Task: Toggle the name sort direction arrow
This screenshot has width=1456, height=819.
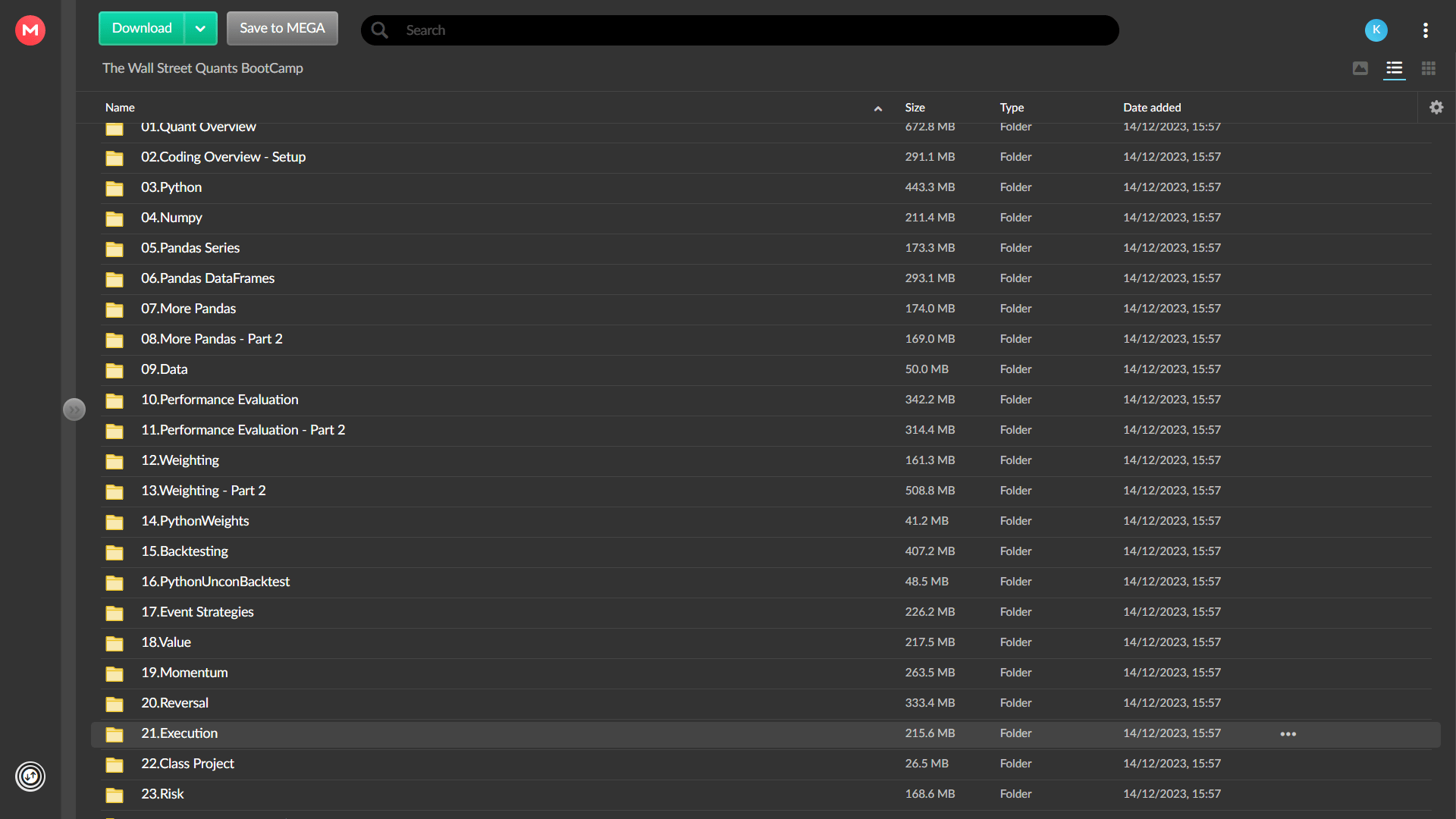Action: (x=878, y=108)
